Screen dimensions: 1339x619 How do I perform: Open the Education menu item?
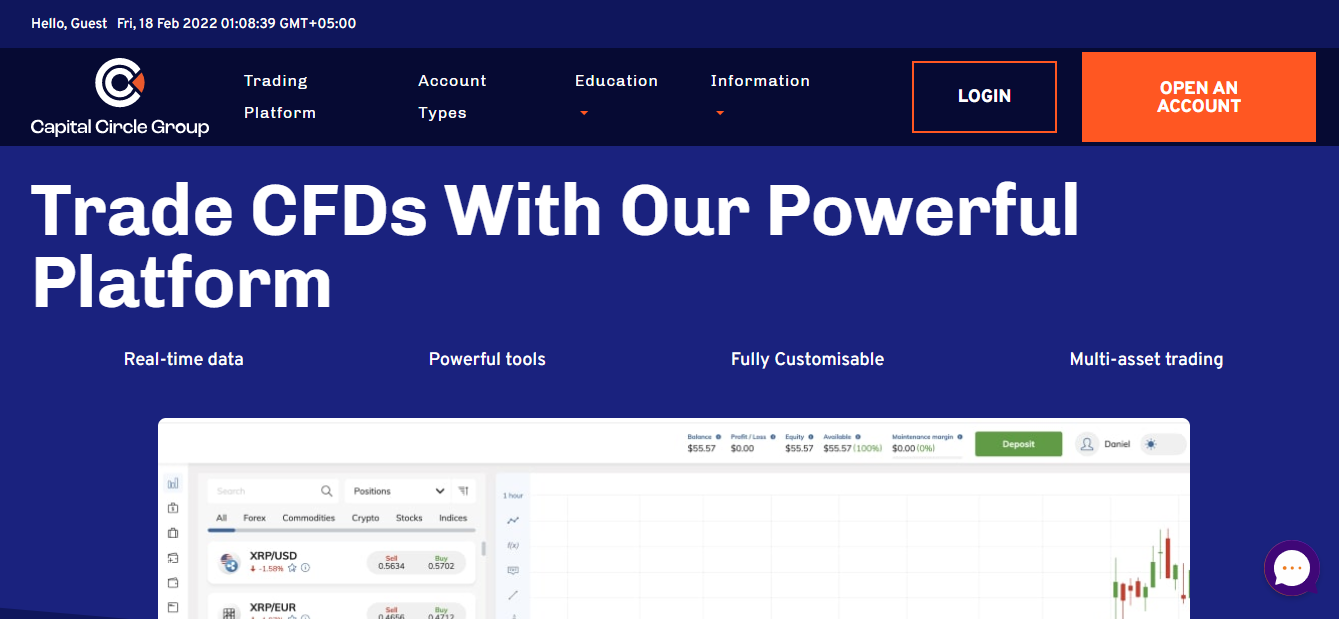[616, 81]
